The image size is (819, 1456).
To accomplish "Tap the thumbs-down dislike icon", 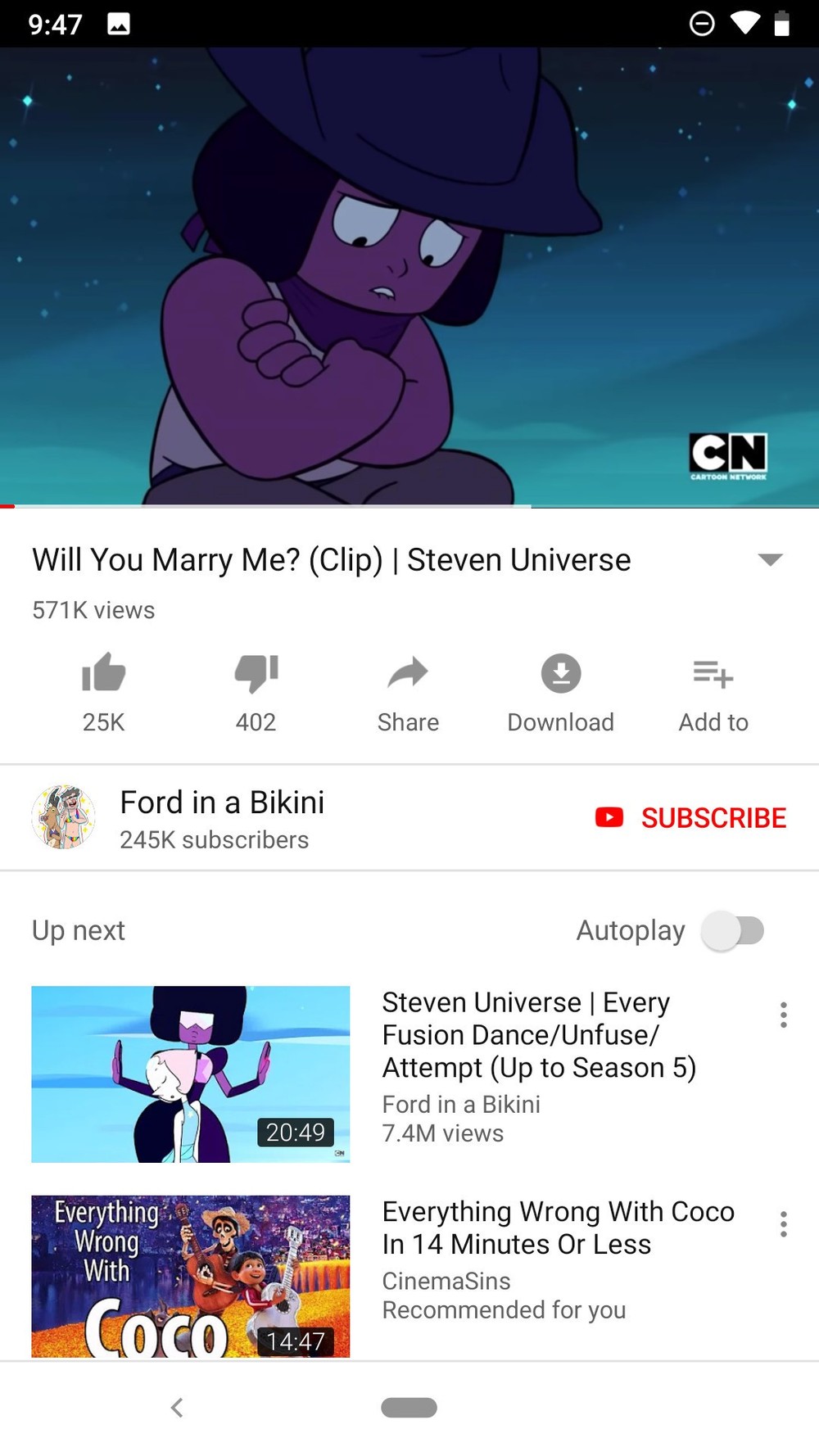I will point(256,673).
